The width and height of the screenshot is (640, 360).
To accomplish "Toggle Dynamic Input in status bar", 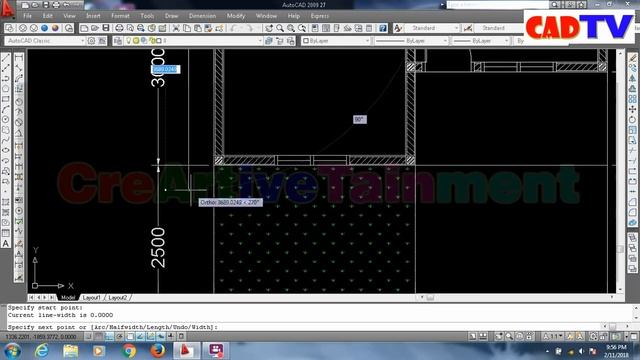I will pos(161,337).
